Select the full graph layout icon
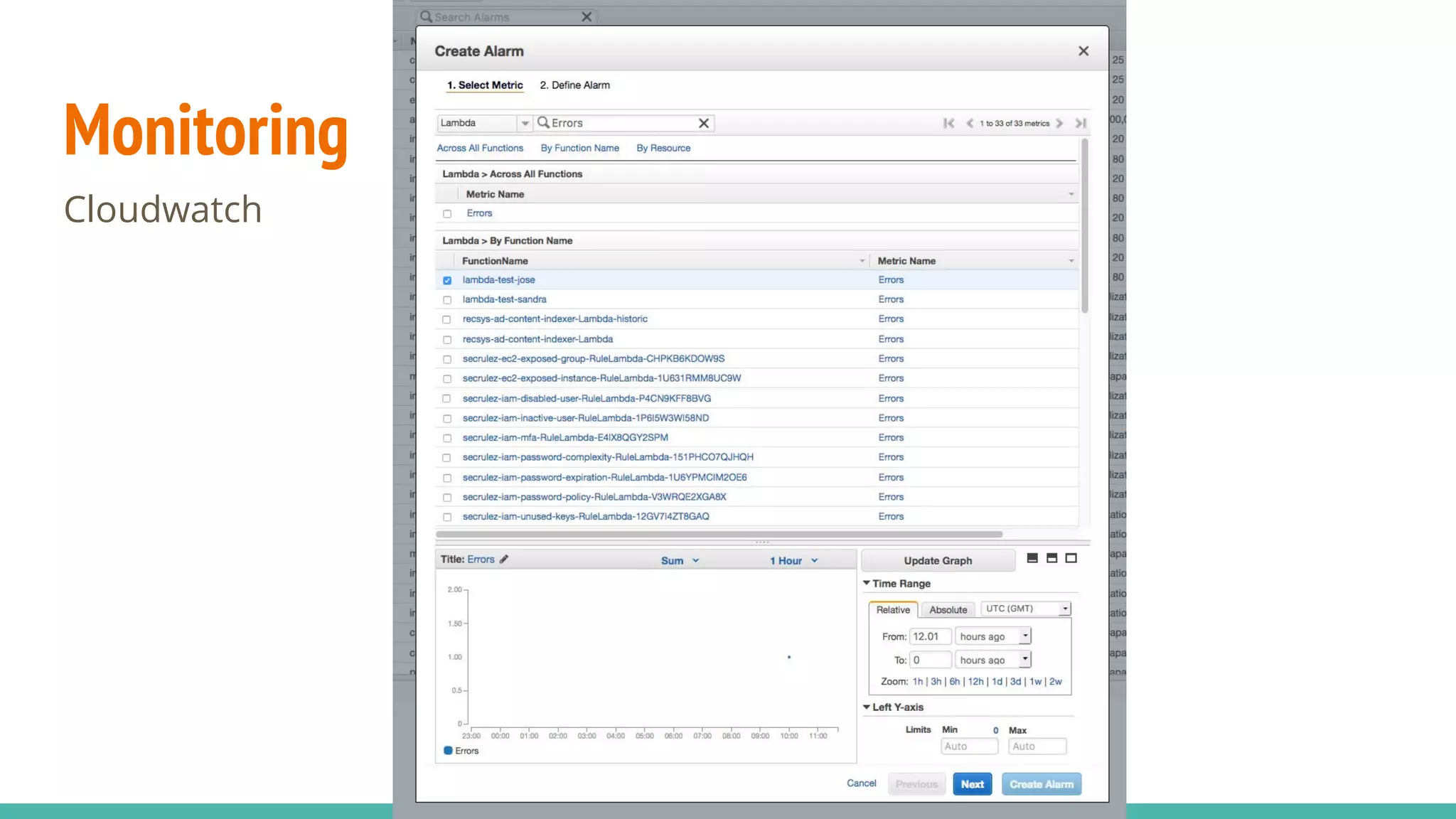 coord(1071,558)
